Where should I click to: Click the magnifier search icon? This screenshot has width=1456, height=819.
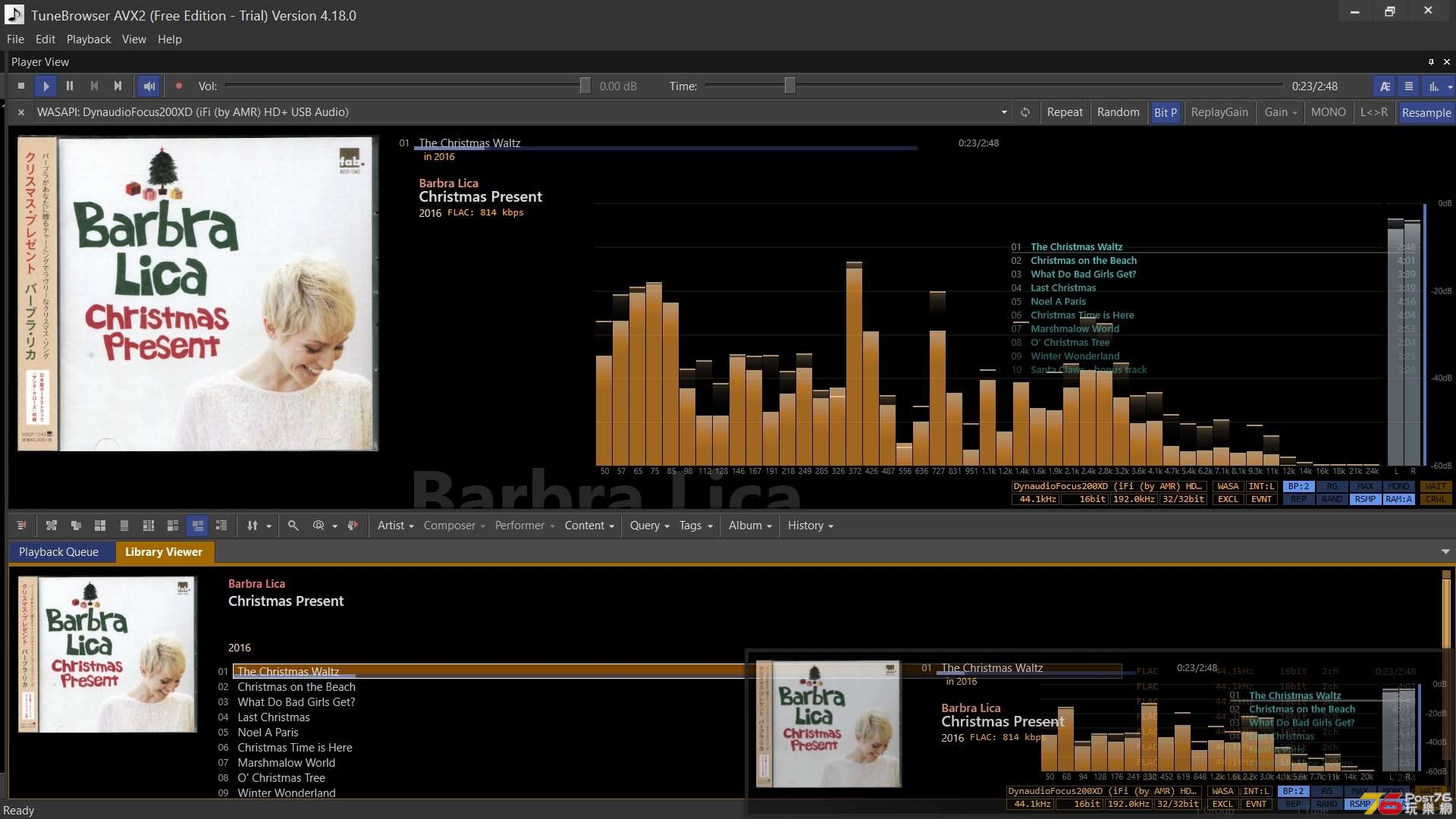293,526
